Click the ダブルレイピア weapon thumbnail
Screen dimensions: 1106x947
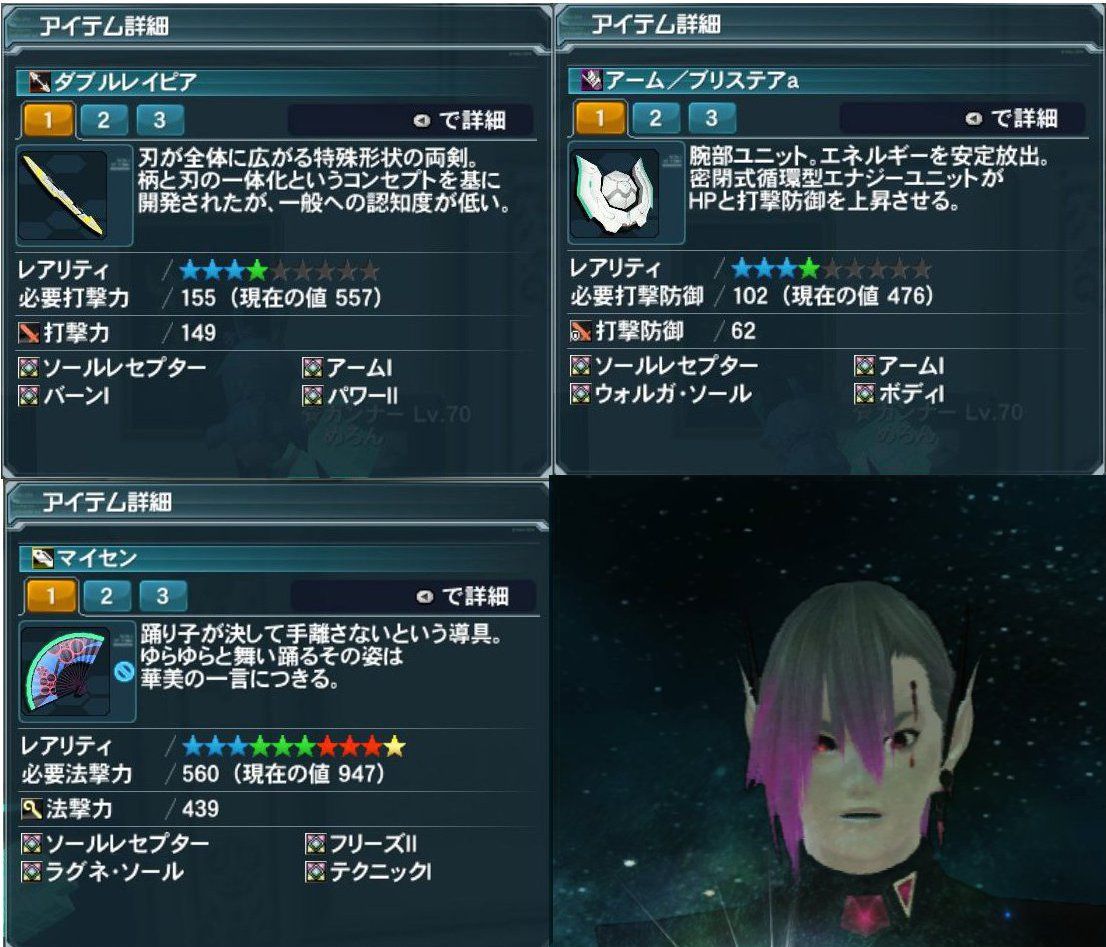click(64, 195)
